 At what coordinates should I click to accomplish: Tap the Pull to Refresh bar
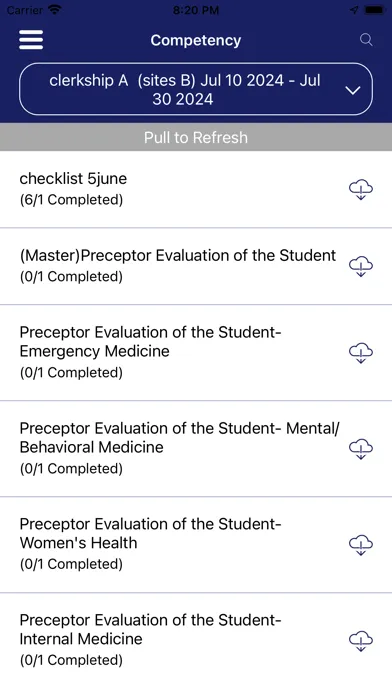(196, 137)
